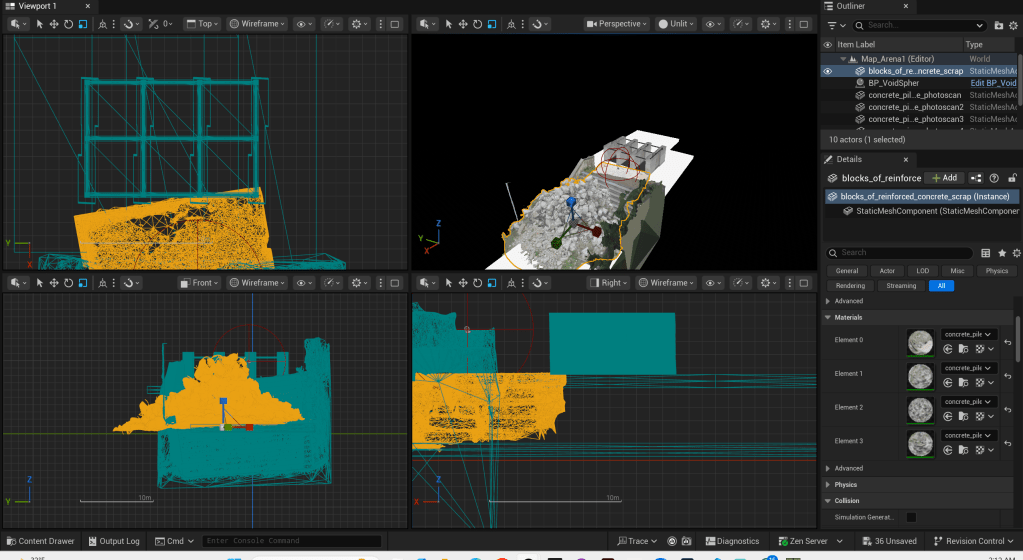Click the Add component button
The height and width of the screenshot is (560, 1023).
click(x=943, y=178)
